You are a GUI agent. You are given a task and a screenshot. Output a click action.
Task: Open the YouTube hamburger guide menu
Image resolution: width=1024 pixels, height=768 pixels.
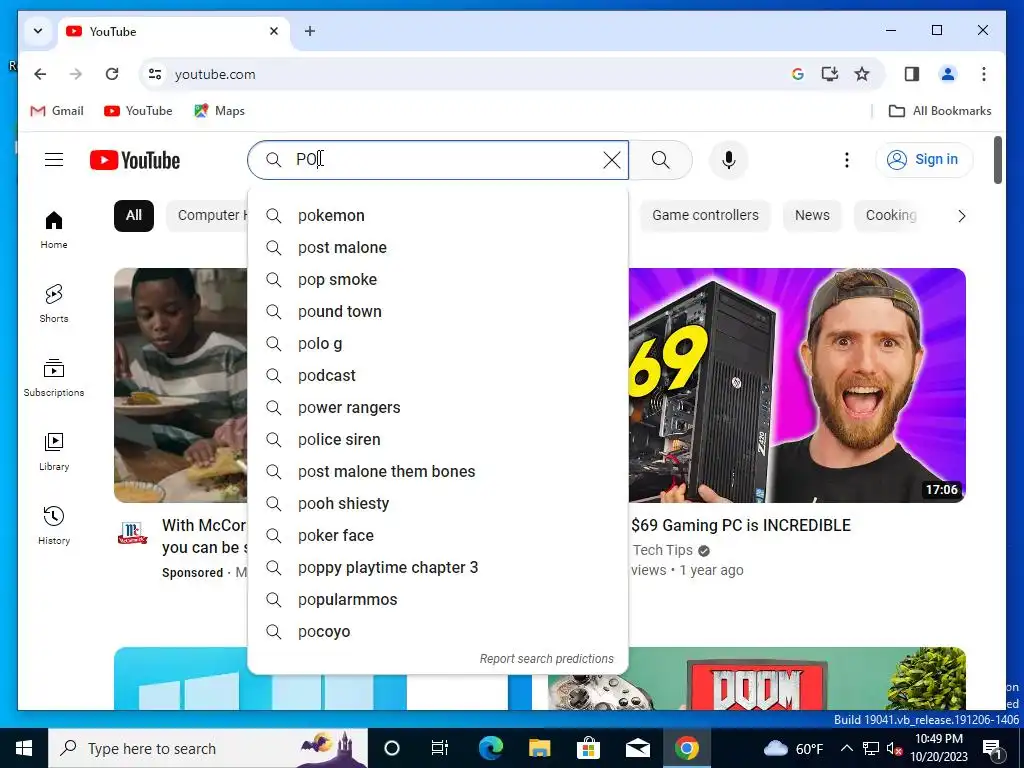point(54,160)
